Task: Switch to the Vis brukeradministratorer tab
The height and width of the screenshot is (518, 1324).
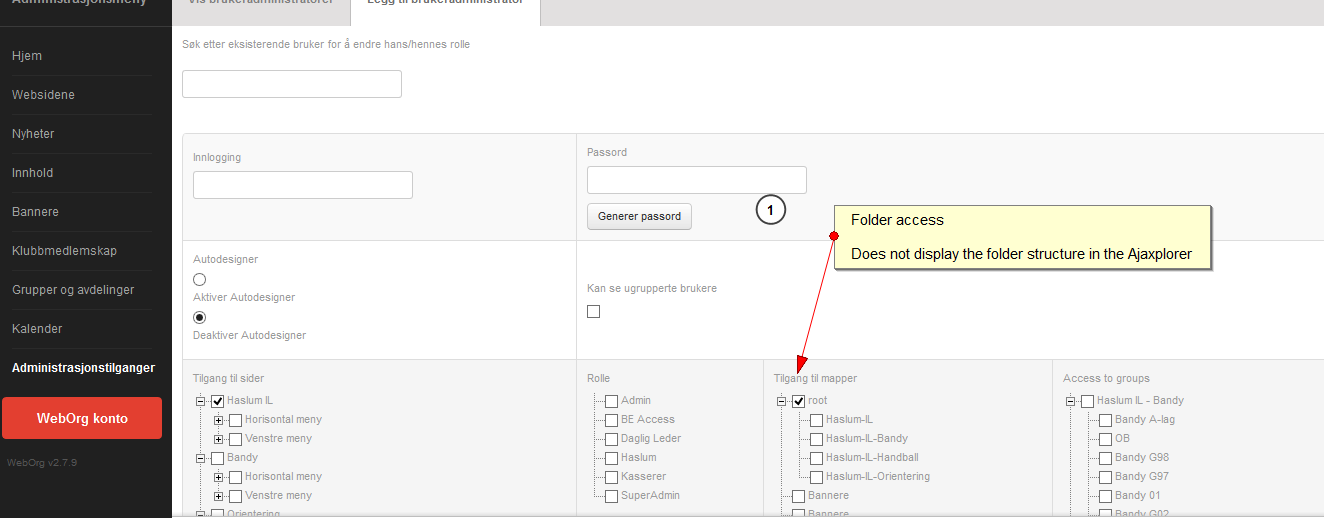Action: coord(261,3)
